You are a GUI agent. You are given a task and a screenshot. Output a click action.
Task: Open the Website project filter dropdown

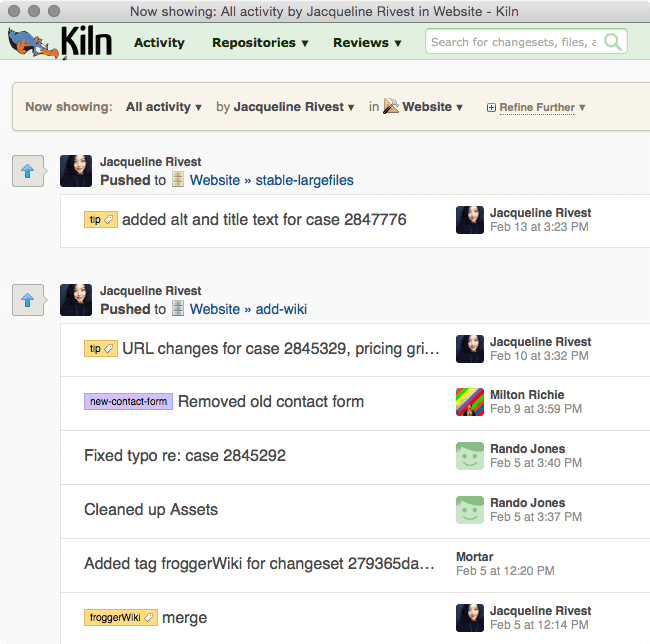click(x=422, y=107)
